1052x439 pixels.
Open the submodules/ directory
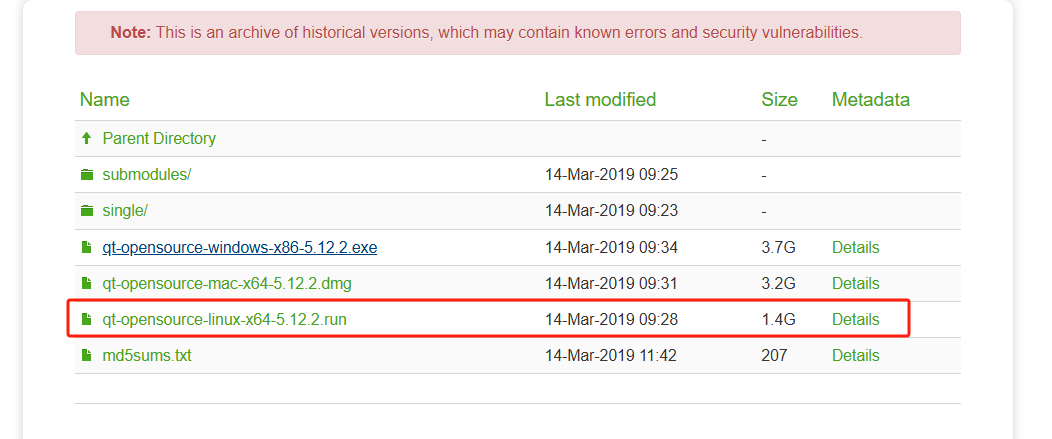point(146,175)
